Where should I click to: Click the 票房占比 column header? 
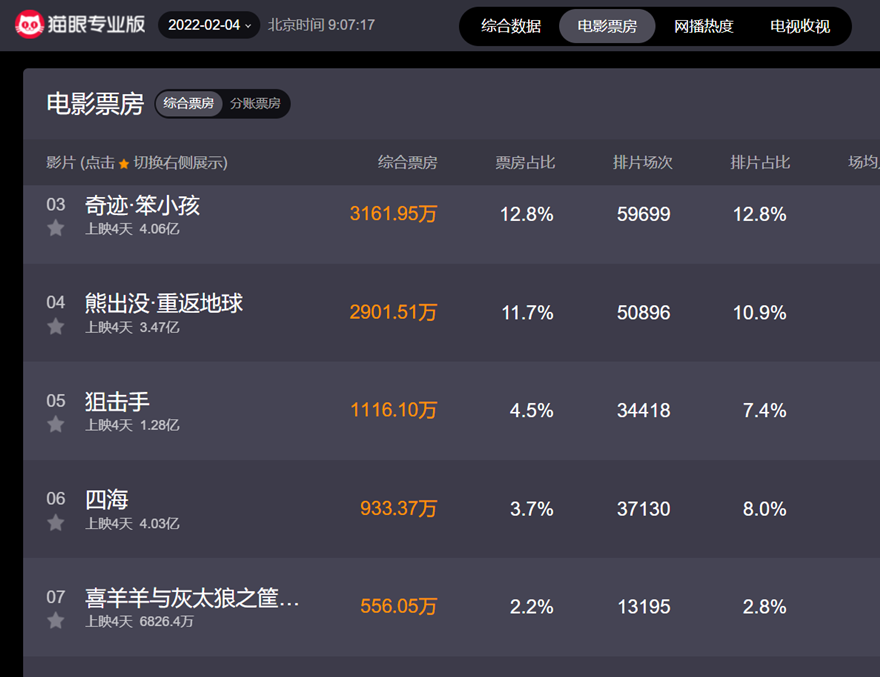pos(525,163)
